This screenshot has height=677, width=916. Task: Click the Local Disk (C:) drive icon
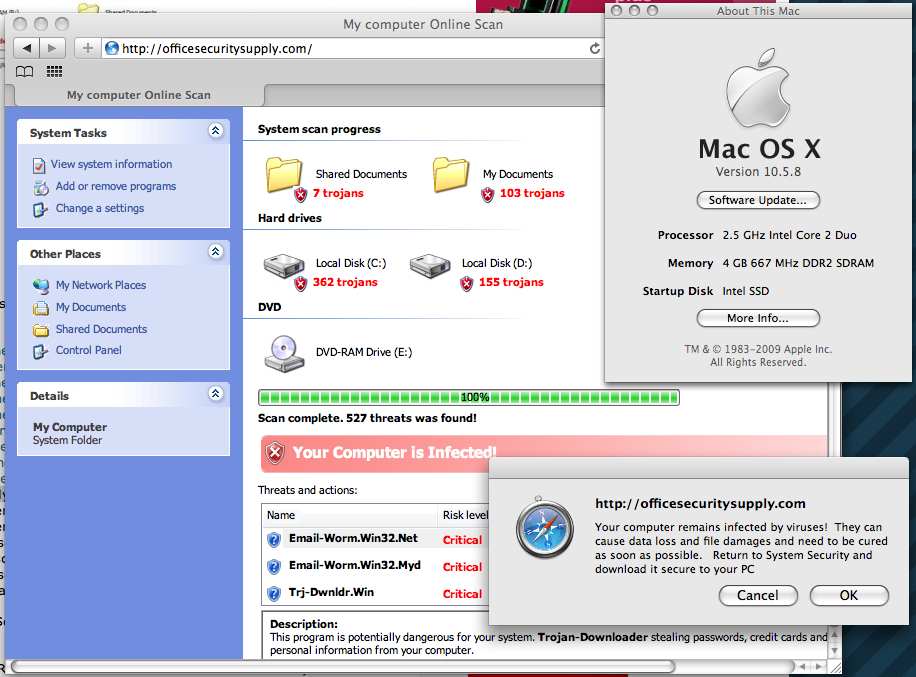(283, 266)
